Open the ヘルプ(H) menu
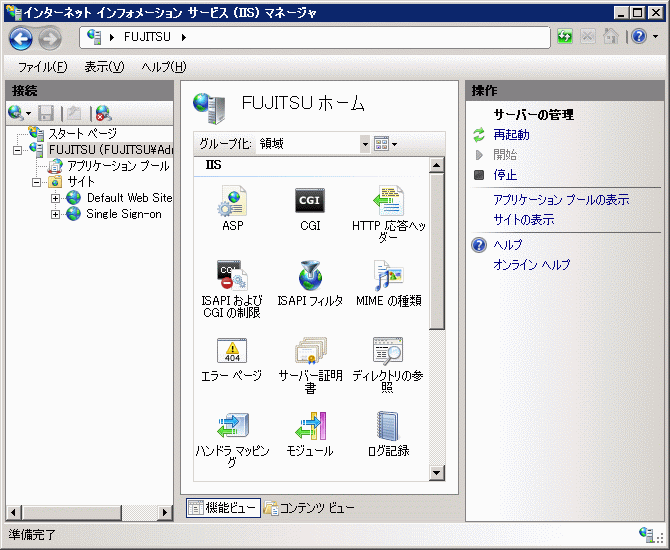Image resolution: width=670 pixels, height=550 pixels. click(x=164, y=67)
